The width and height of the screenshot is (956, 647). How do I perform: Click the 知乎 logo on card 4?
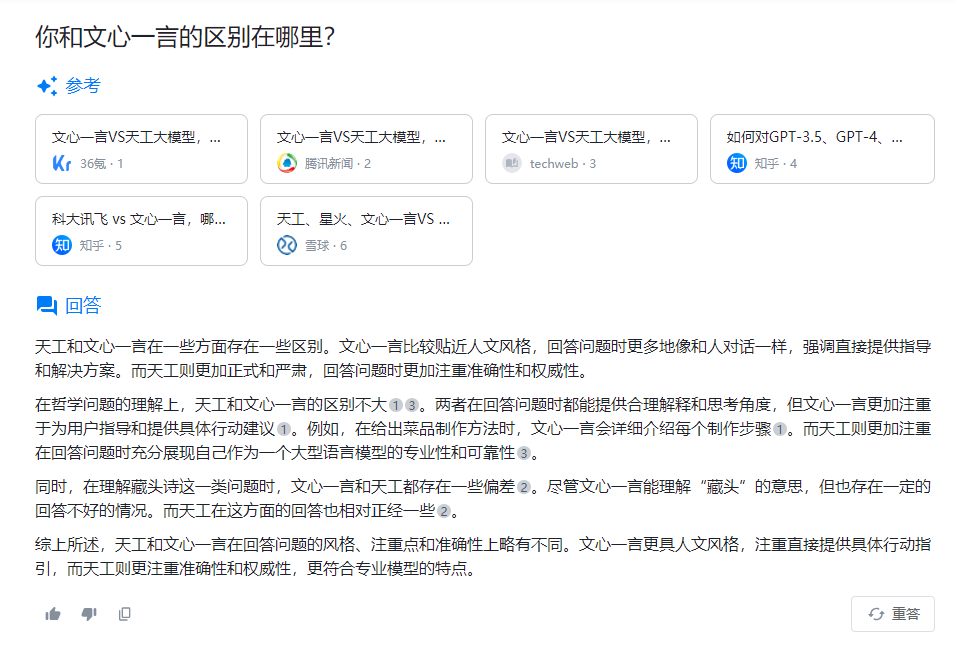[737, 163]
